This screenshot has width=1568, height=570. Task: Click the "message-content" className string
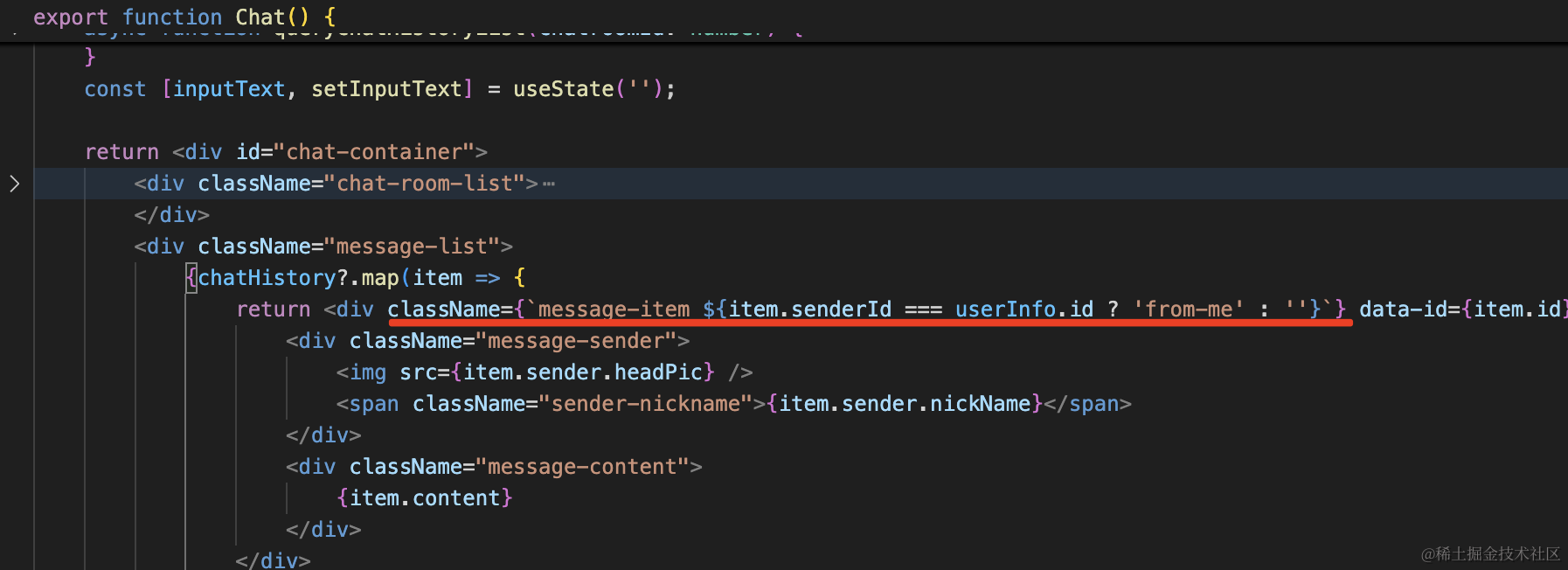(x=582, y=467)
